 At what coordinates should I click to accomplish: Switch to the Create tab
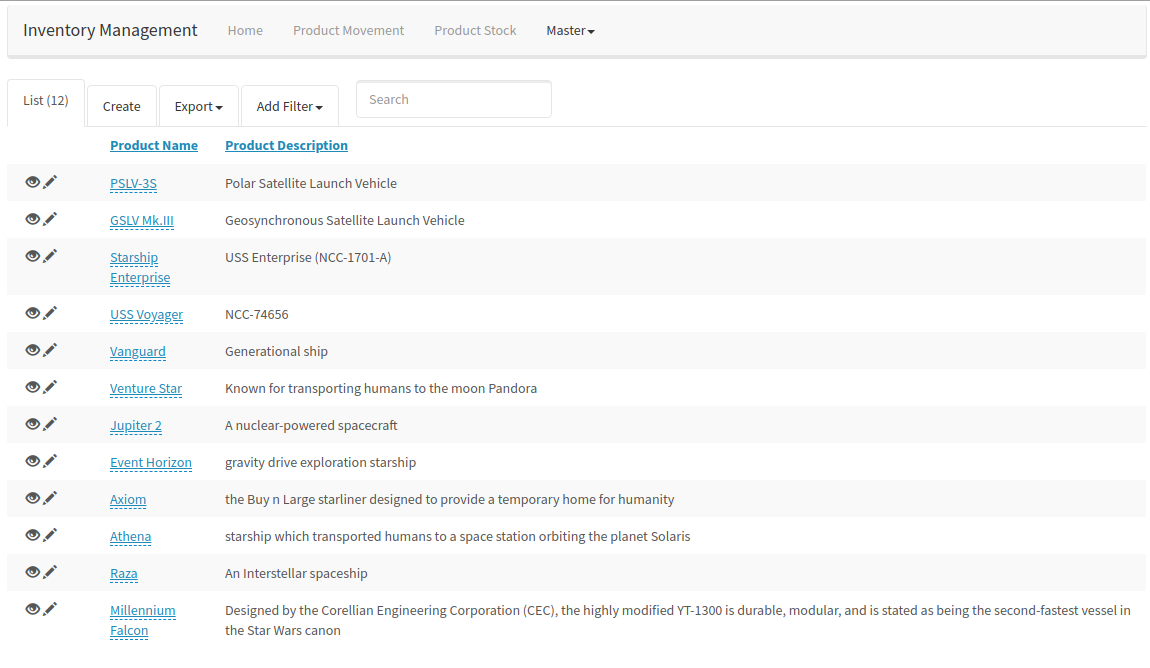pos(122,107)
